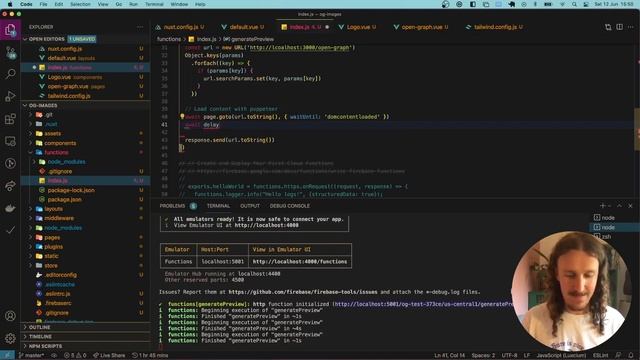Click the generatePreview breadcrumb item
Screen dimensions: 640x360
(248, 39)
